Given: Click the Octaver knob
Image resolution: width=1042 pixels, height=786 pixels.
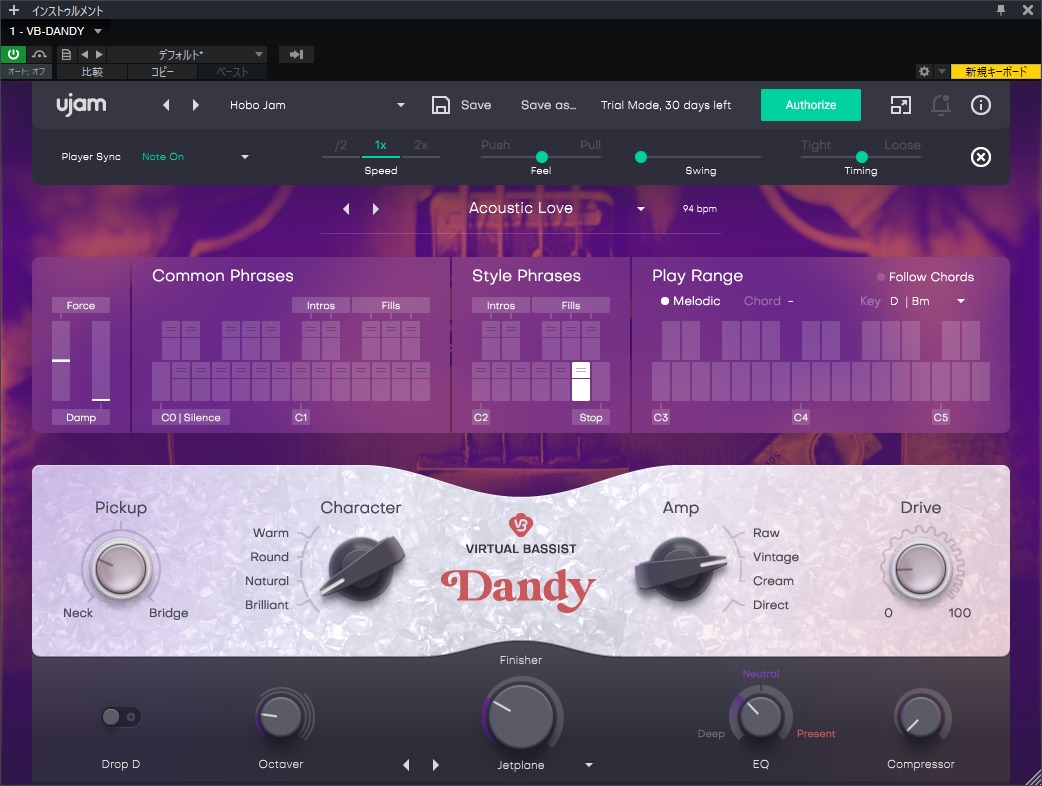Looking at the screenshot, I should 280,716.
